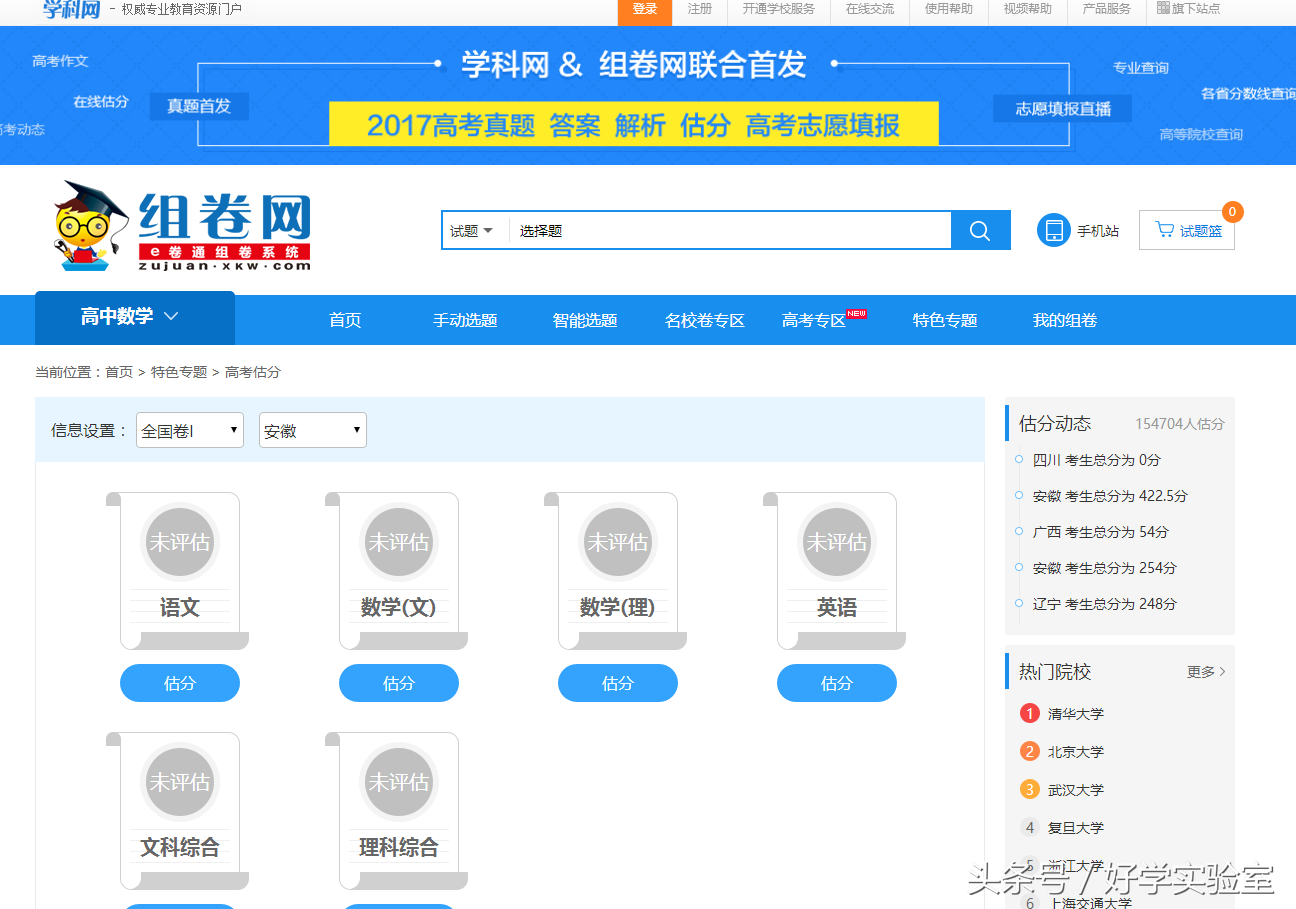
Task: Open the 试题篮 shopping cart
Action: click(1186, 229)
